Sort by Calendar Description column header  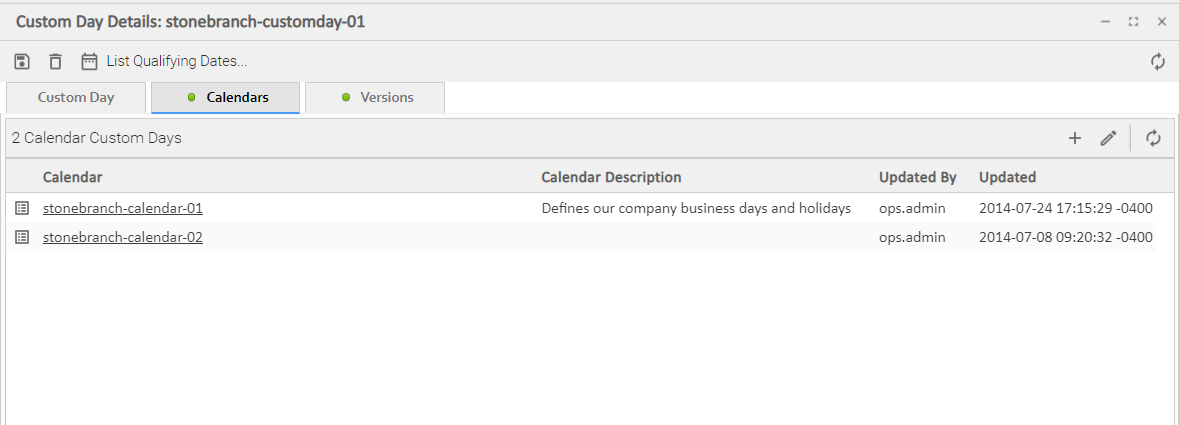pyautogui.click(x=611, y=177)
